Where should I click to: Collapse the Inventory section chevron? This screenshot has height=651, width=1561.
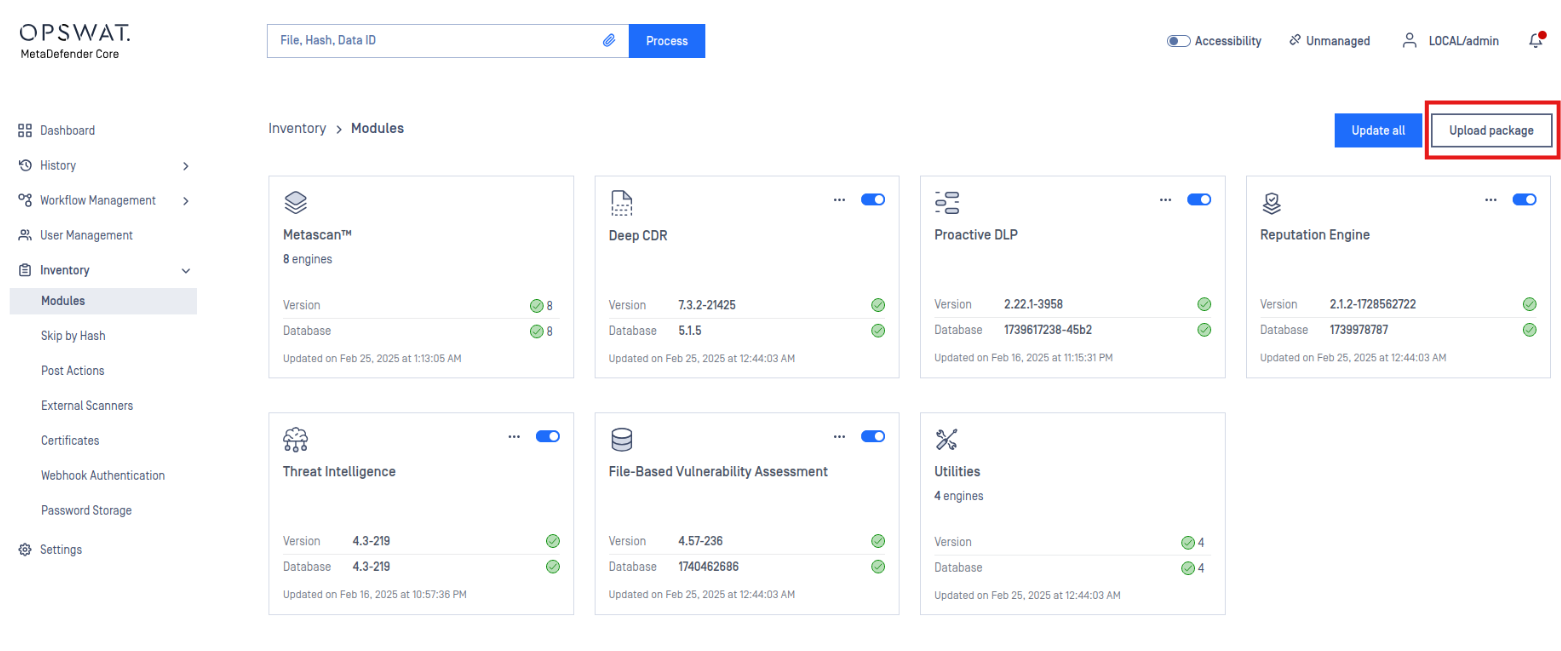[186, 271]
